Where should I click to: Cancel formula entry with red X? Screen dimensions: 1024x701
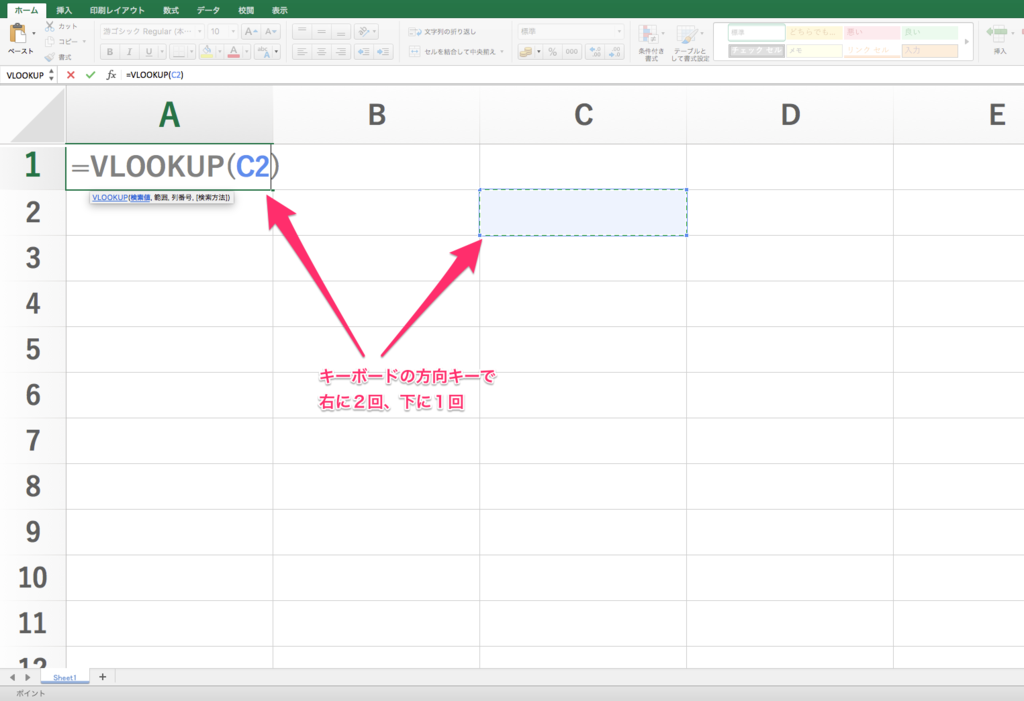point(71,75)
